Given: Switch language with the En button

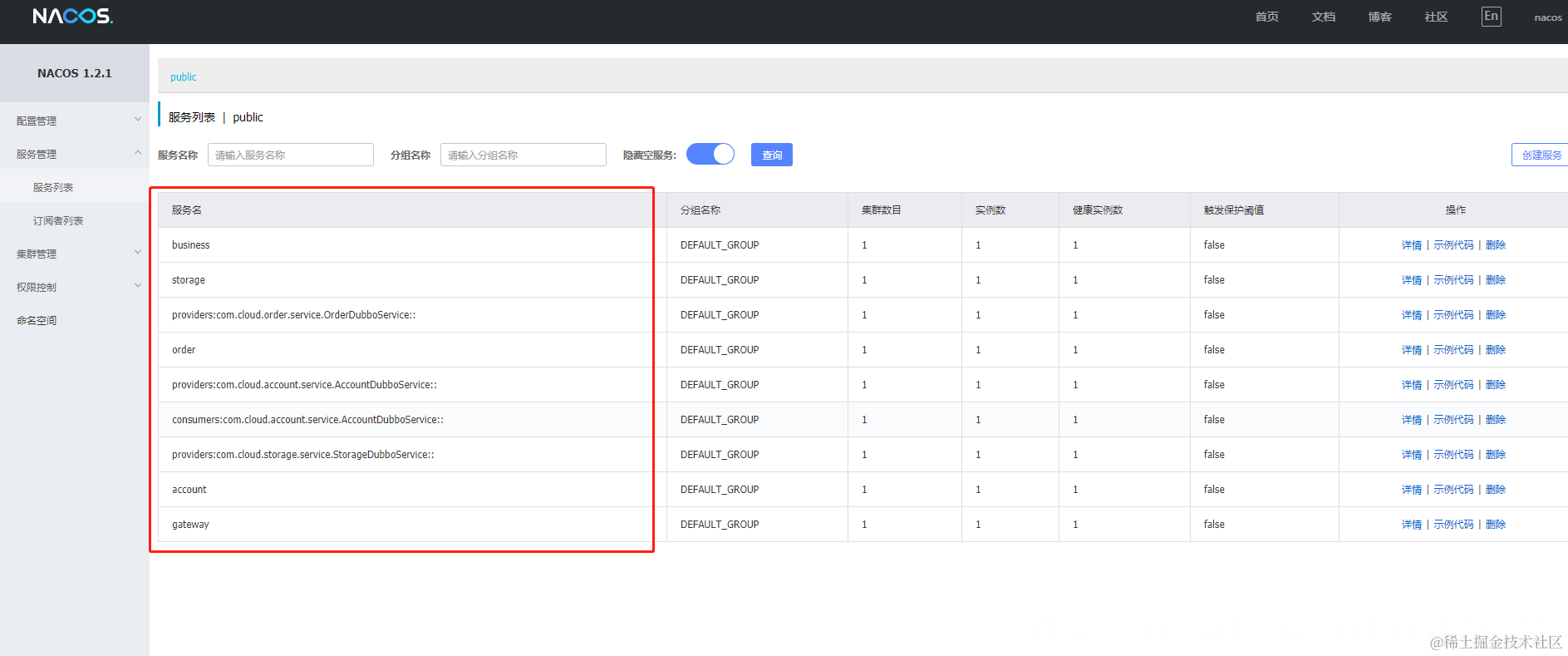Looking at the screenshot, I should (1492, 17).
